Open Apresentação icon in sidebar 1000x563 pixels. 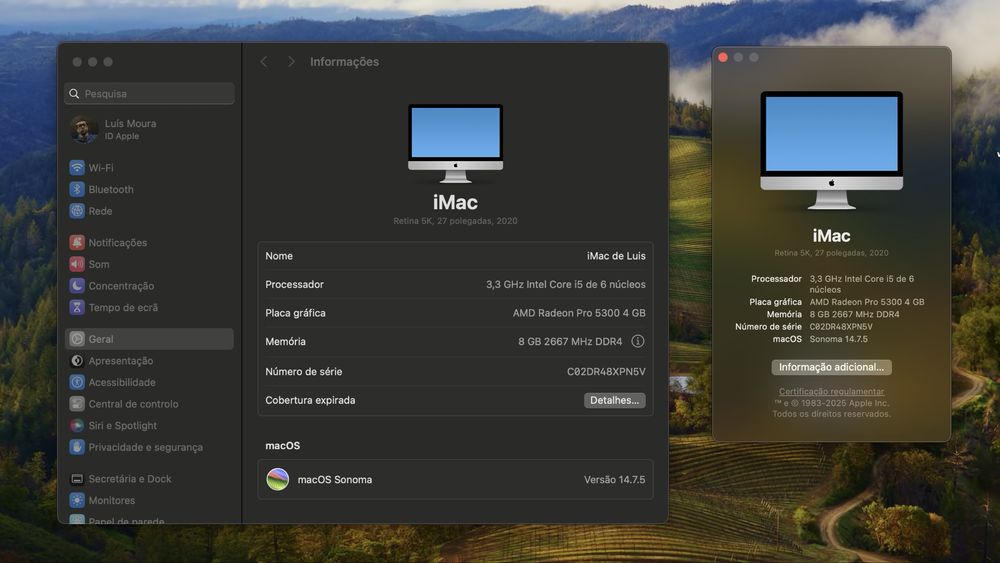tap(77, 361)
